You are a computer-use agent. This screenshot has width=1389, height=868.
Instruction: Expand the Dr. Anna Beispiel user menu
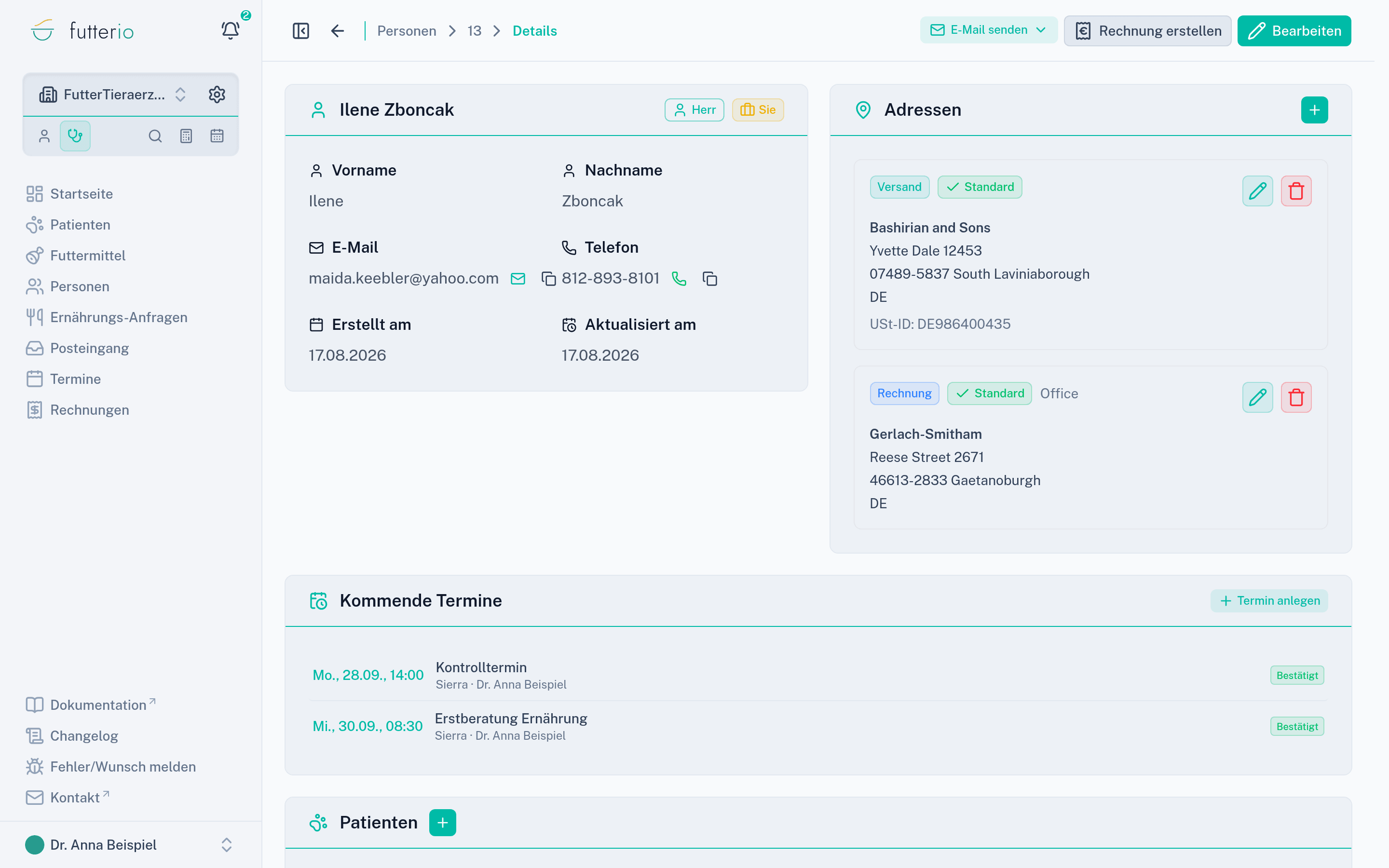[131, 844]
